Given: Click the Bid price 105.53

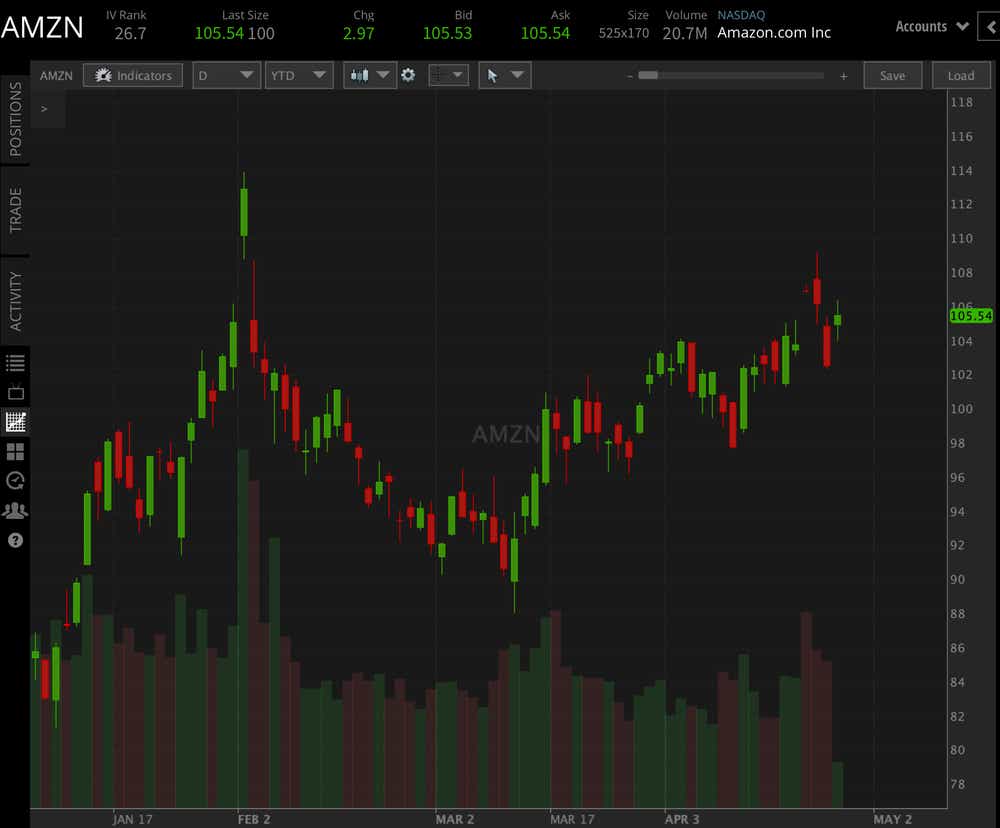Looking at the screenshot, I should point(447,33).
